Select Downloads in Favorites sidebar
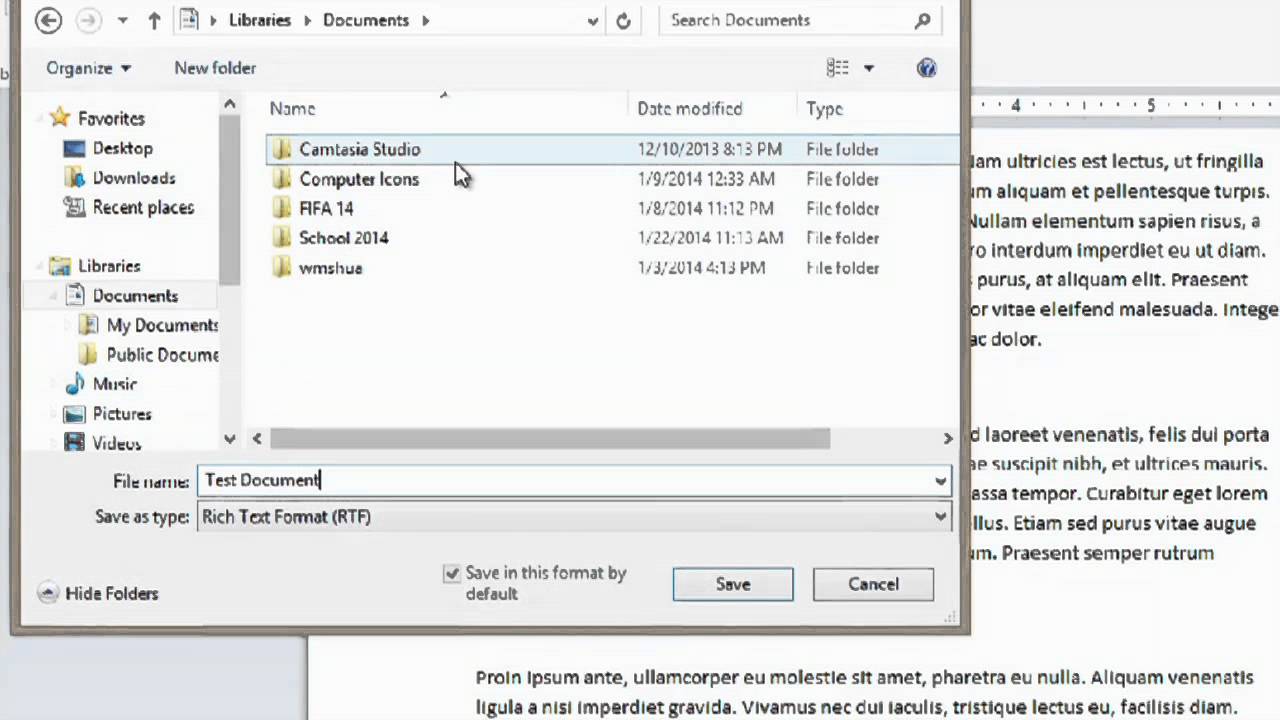 point(133,178)
